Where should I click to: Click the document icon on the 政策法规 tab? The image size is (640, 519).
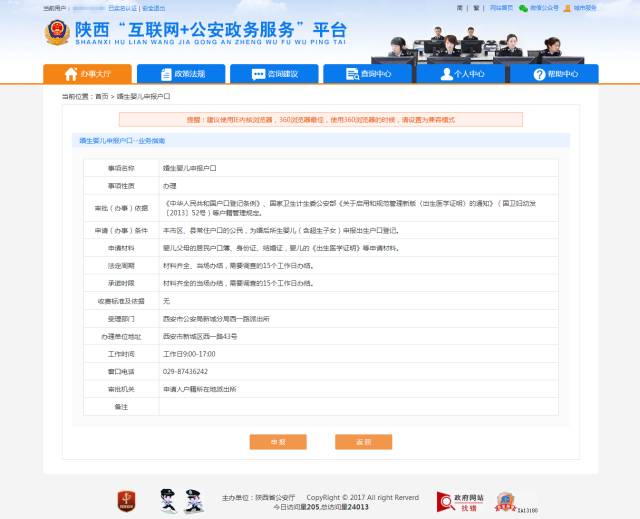pos(166,74)
